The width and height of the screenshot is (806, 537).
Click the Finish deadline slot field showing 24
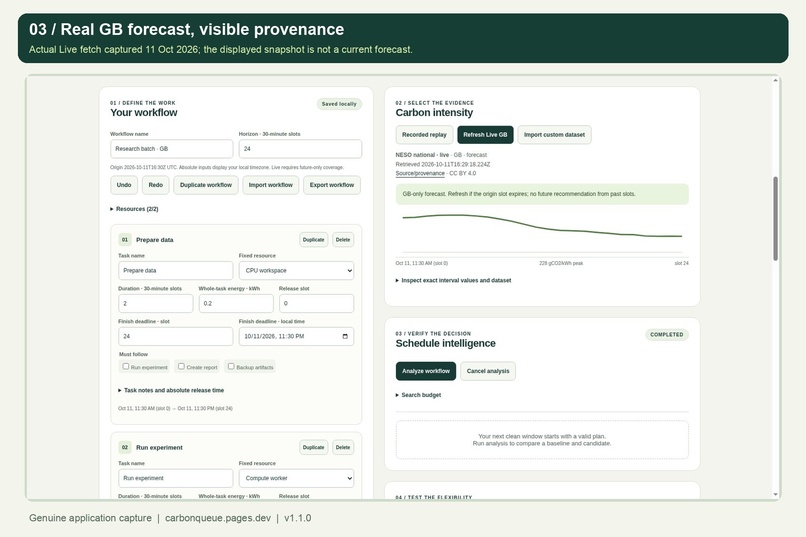click(176, 336)
